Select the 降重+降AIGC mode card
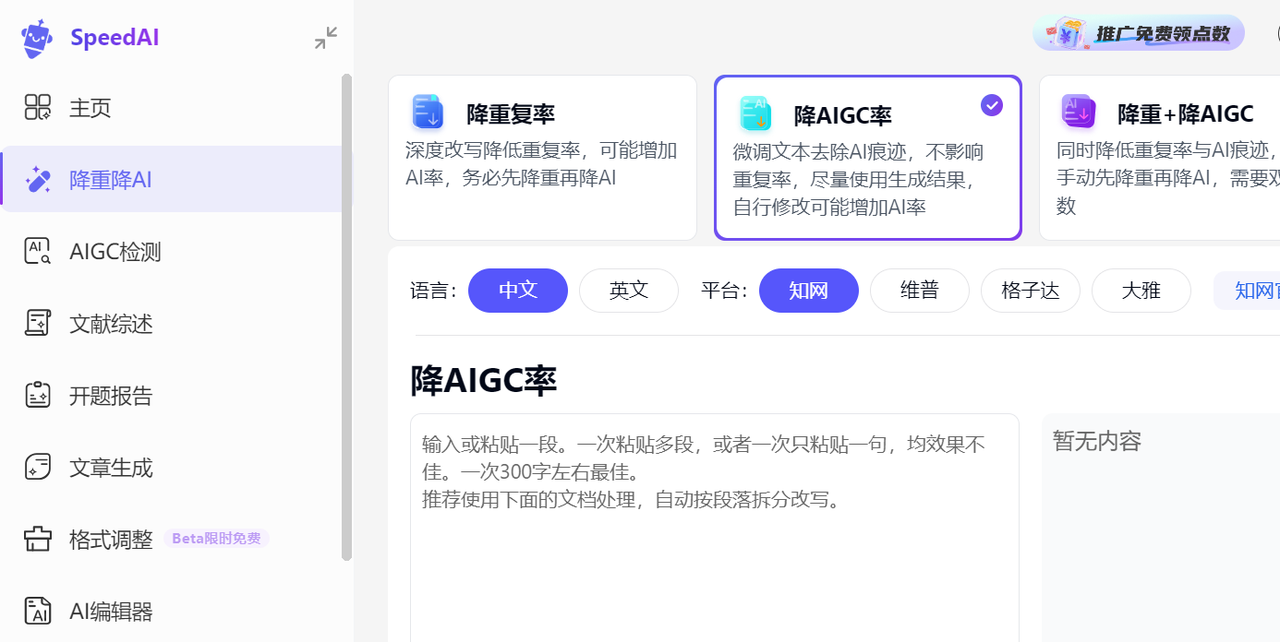The image size is (1280, 642). click(x=1160, y=158)
